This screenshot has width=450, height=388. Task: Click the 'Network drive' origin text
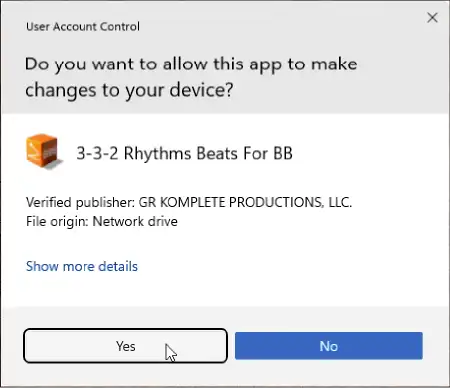(135, 221)
